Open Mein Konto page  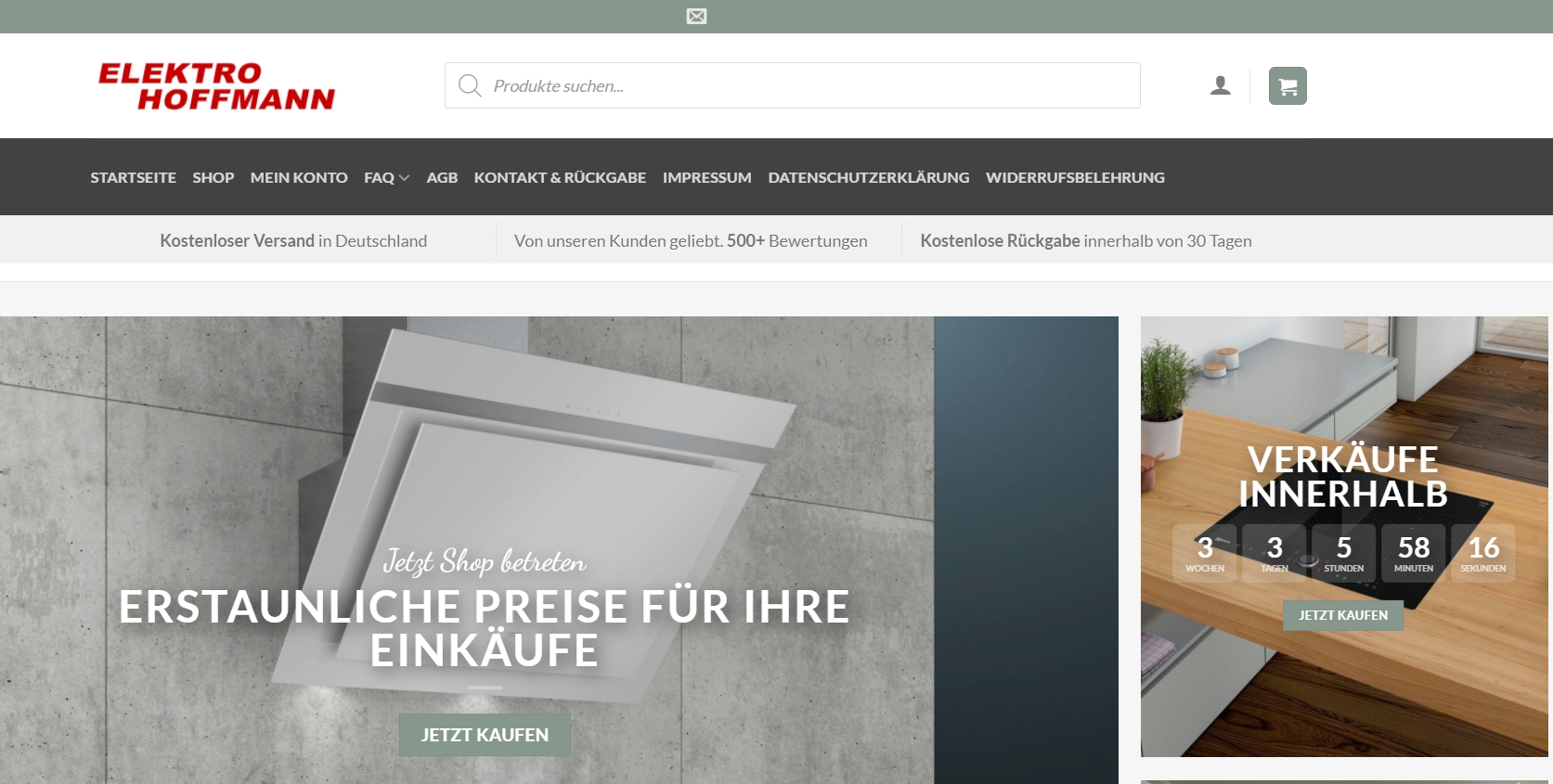click(x=299, y=177)
